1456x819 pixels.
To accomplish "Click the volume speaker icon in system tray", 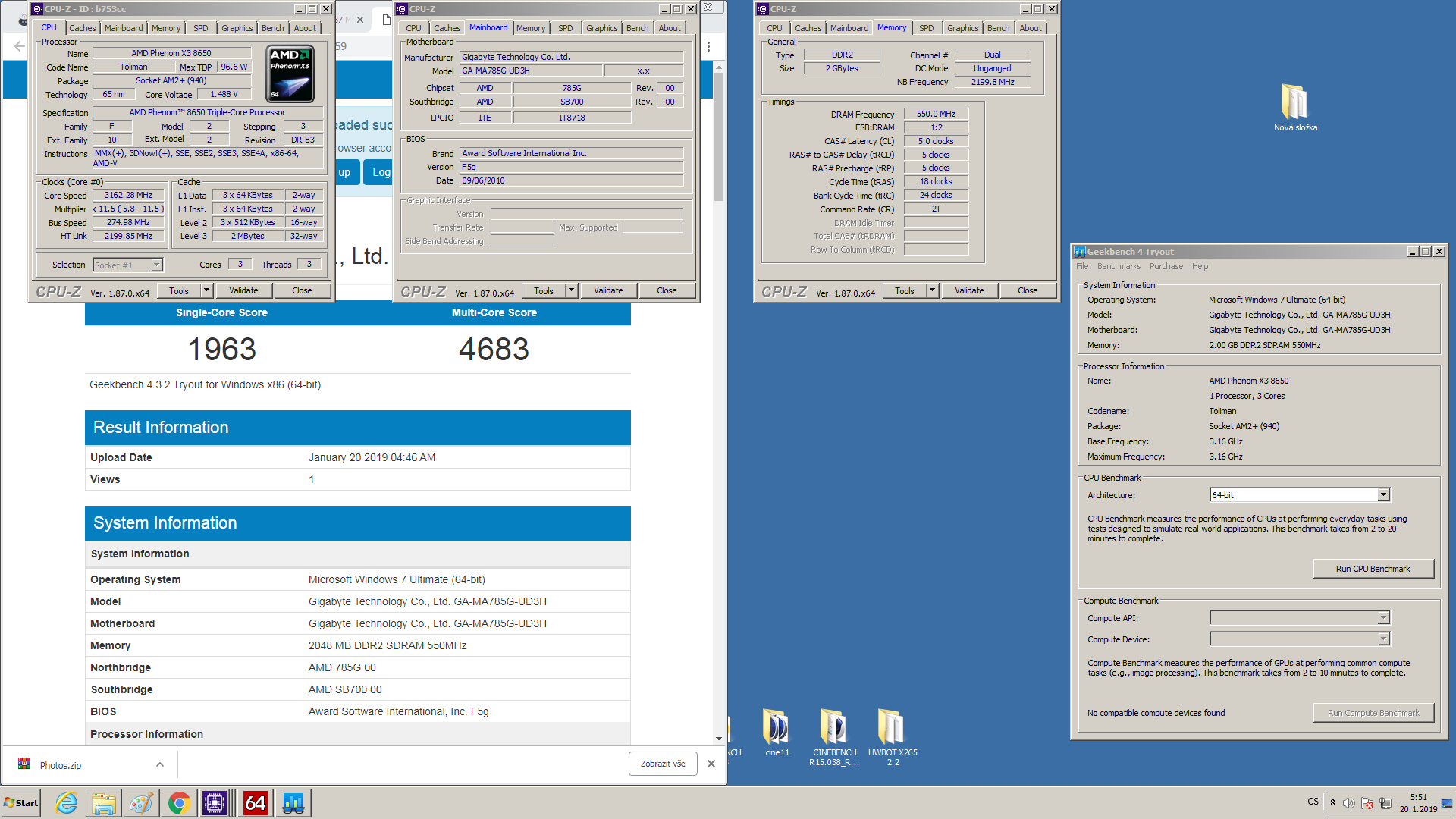I will pyautogui.click(x=1349, y=803).
